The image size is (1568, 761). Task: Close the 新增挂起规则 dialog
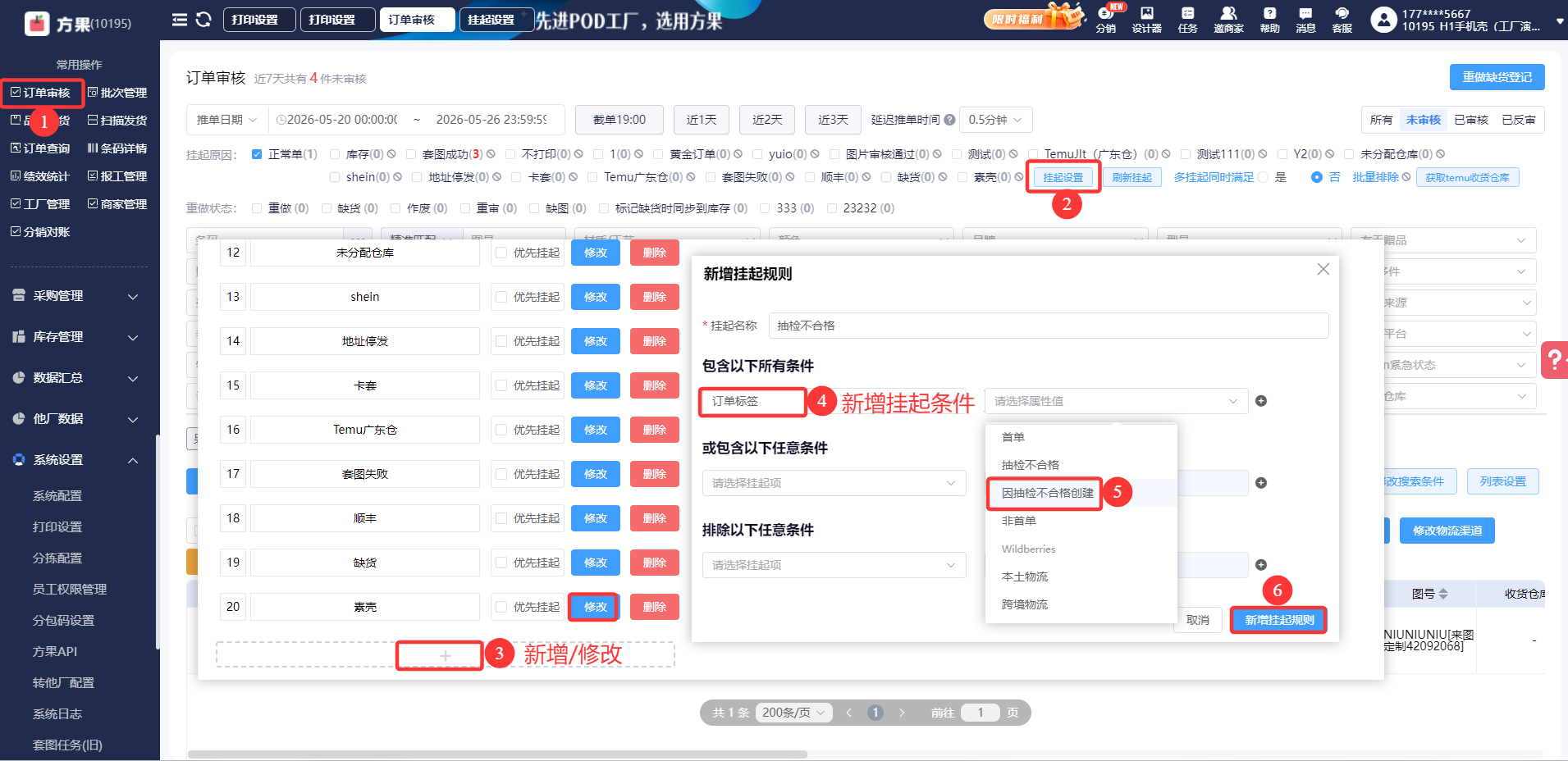(x=1323, y=269)
